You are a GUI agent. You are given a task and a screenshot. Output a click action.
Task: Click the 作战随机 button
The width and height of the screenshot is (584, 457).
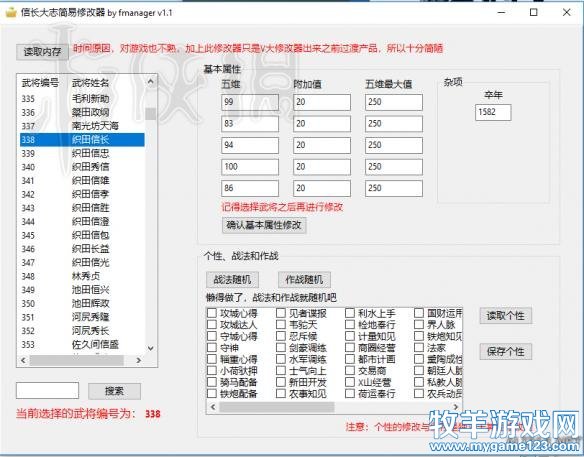304,279
